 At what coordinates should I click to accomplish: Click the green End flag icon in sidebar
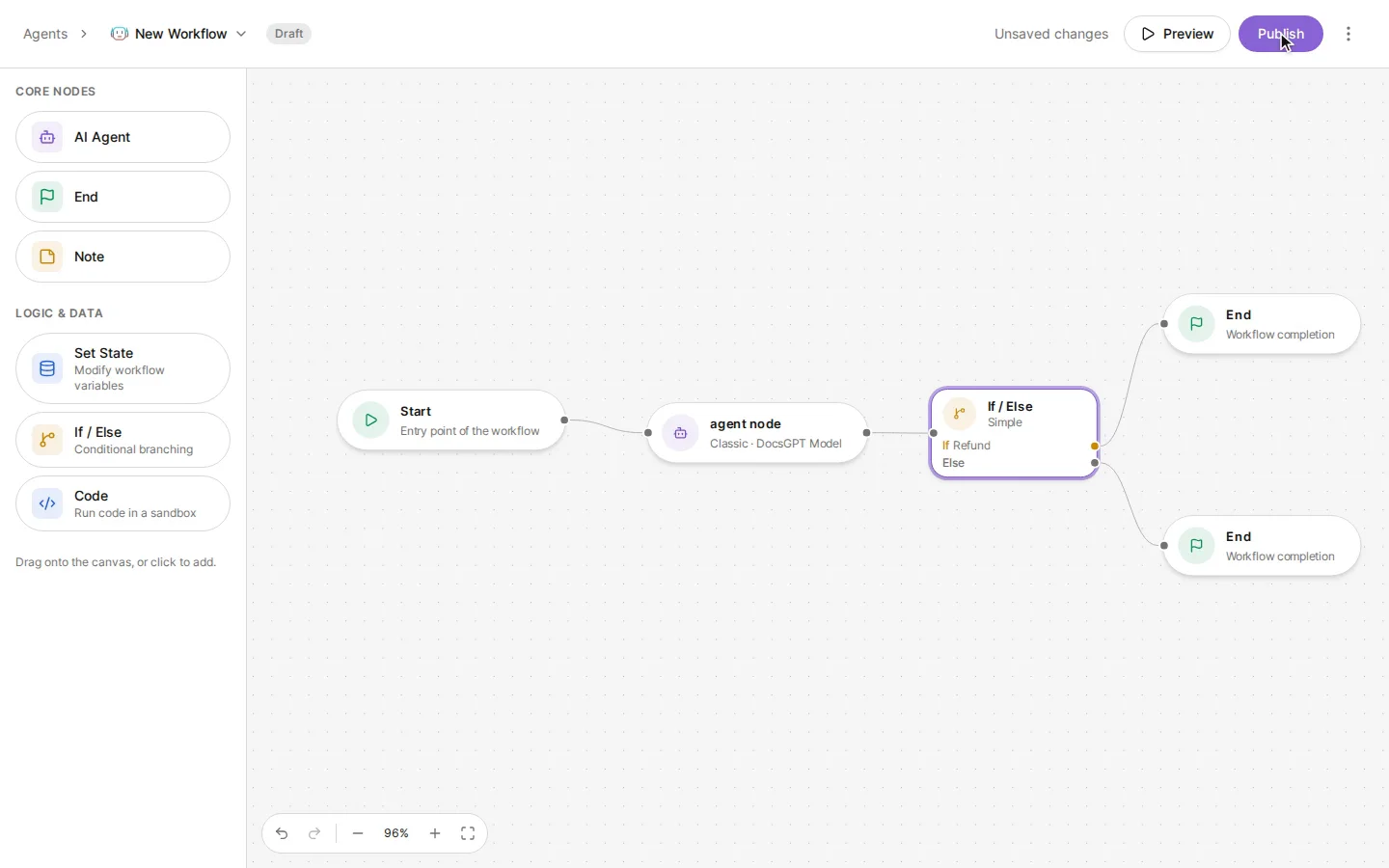47,197
